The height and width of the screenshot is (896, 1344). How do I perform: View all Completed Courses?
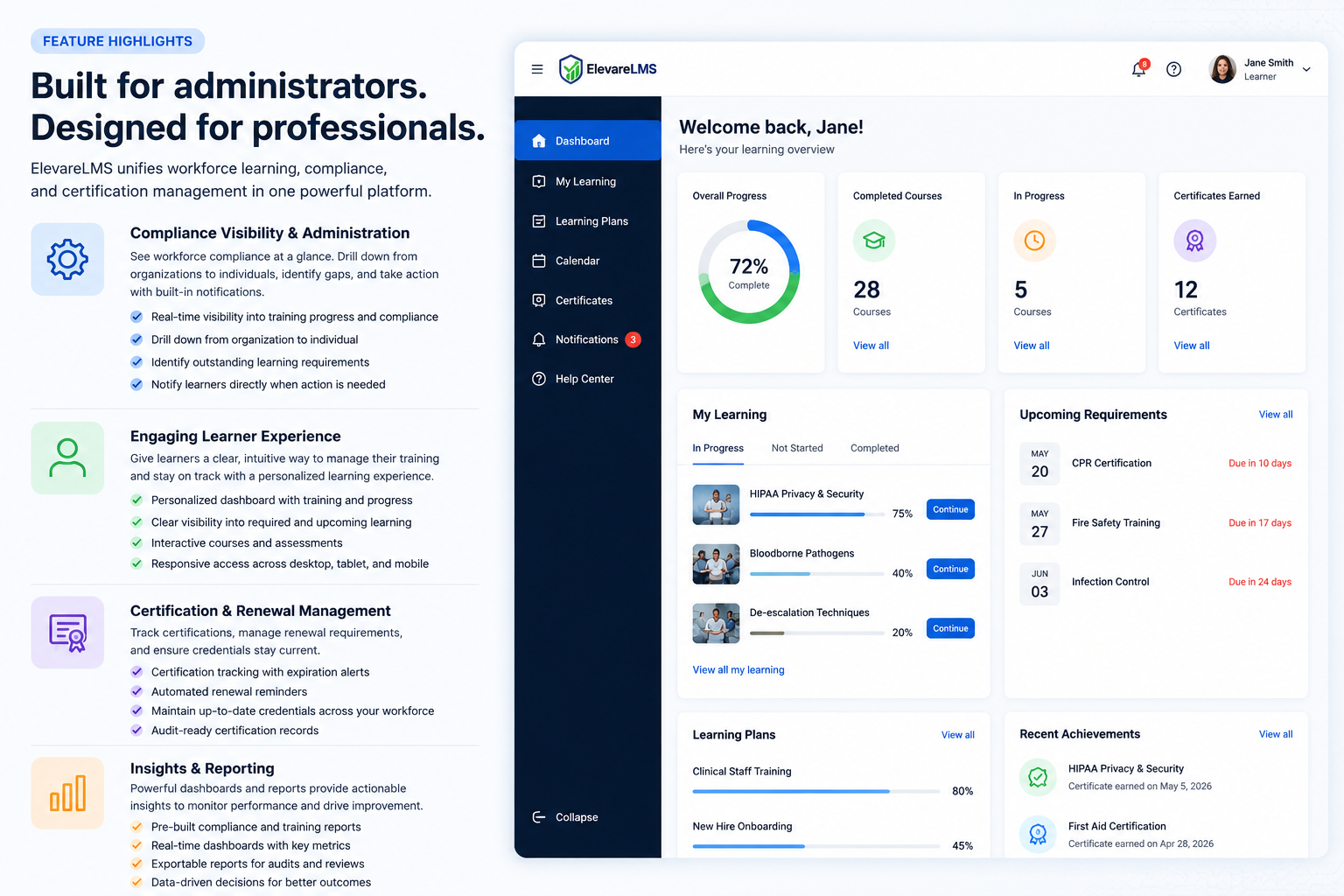(871, 346)
